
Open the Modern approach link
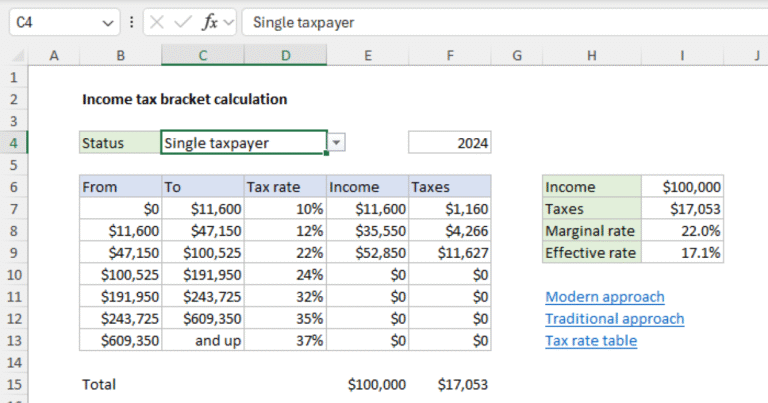click(605, 297)
